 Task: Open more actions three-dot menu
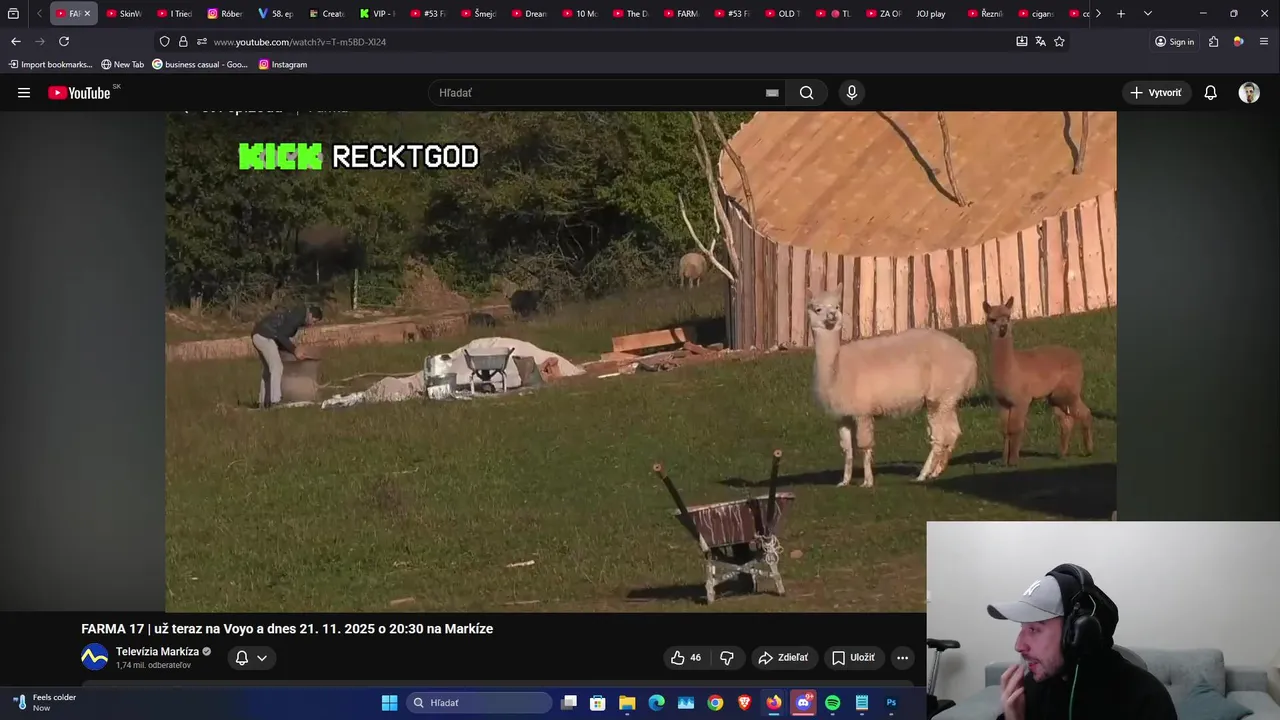(902, 658)
